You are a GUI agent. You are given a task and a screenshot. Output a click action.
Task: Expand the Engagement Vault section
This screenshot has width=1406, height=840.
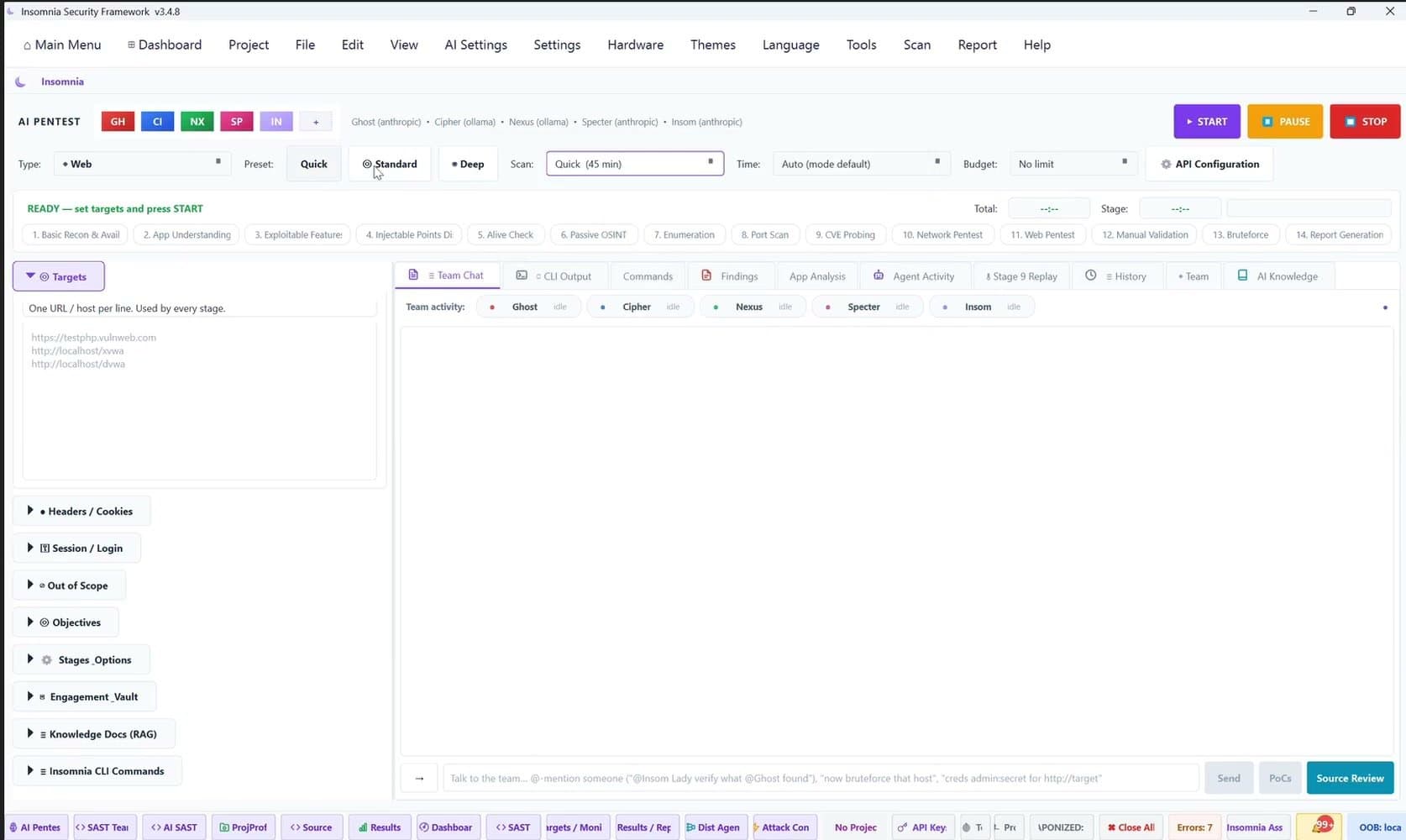click(x=84, y=696)
